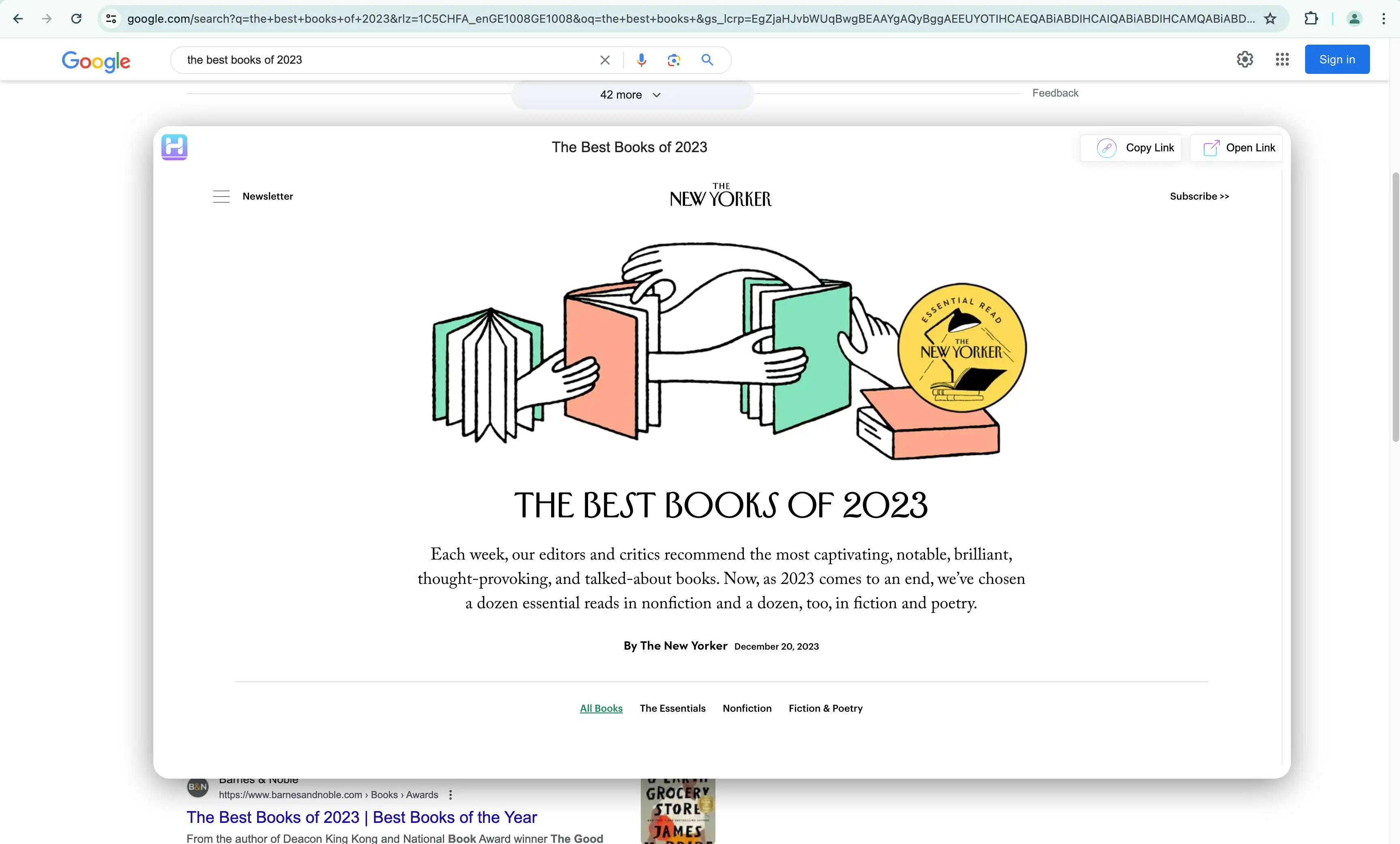Open the Grocery Store book cover thumbnail
The width and height of the screenshot is (1400, 844).
point(678,811)
